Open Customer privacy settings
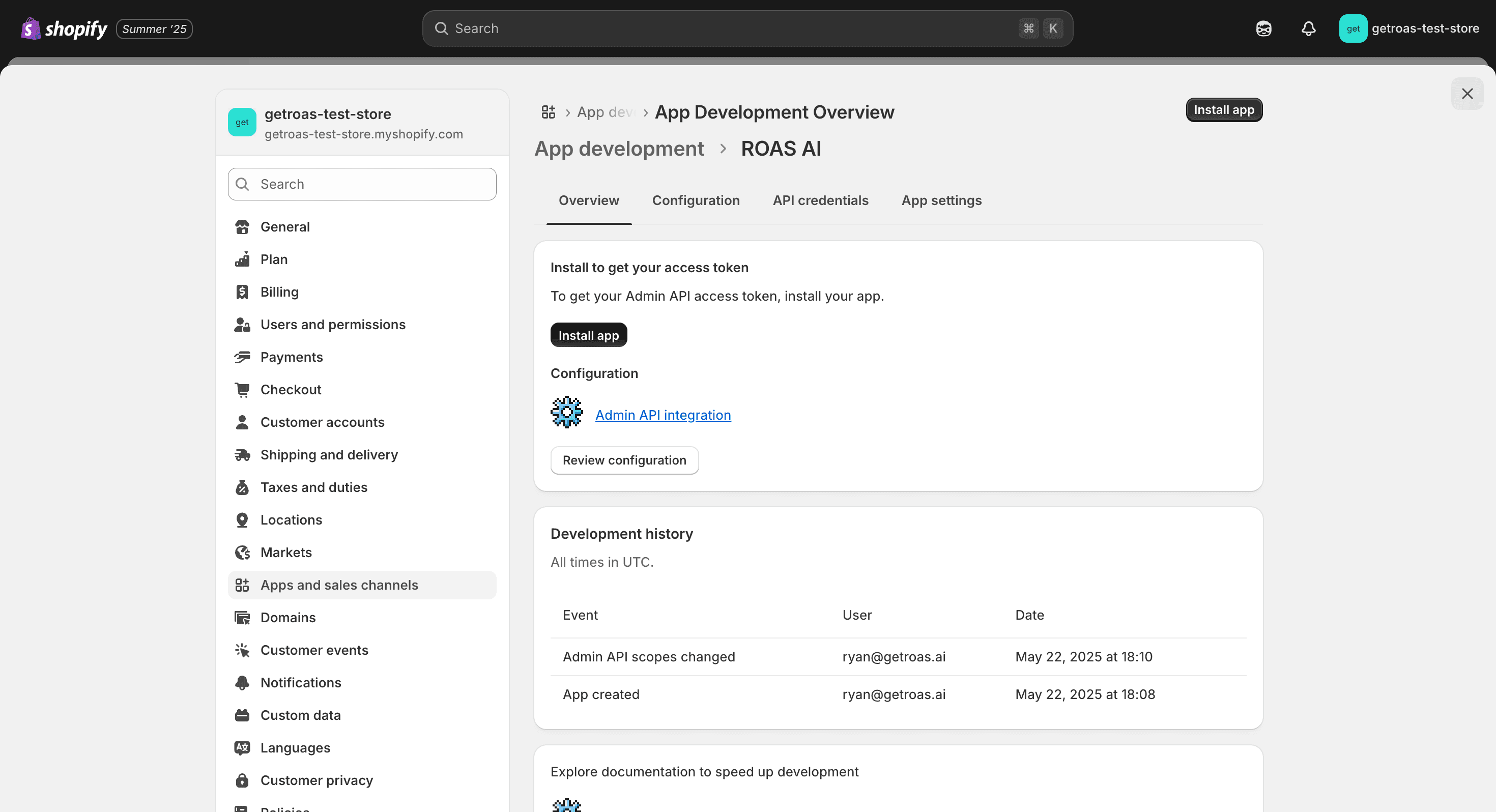1496x812 pixels. click(x=362, y=779)
